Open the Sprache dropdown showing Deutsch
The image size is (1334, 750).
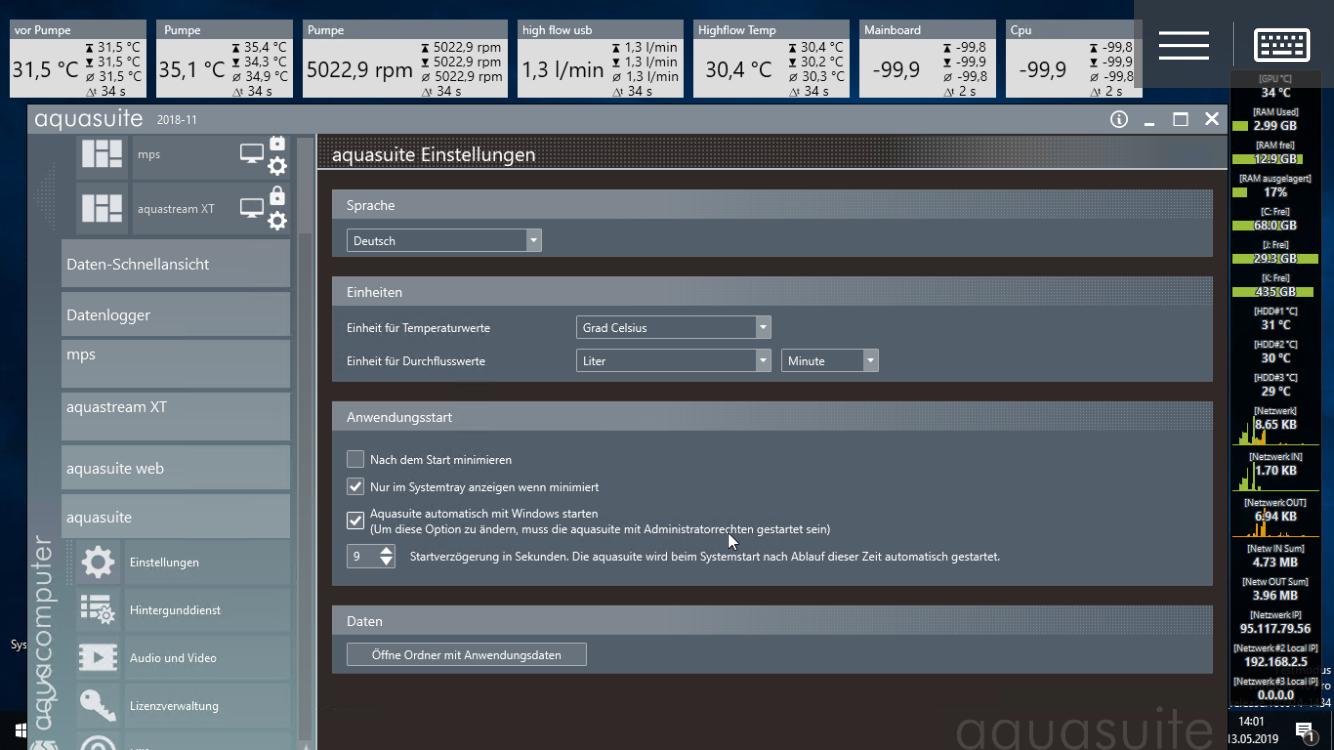444,241
